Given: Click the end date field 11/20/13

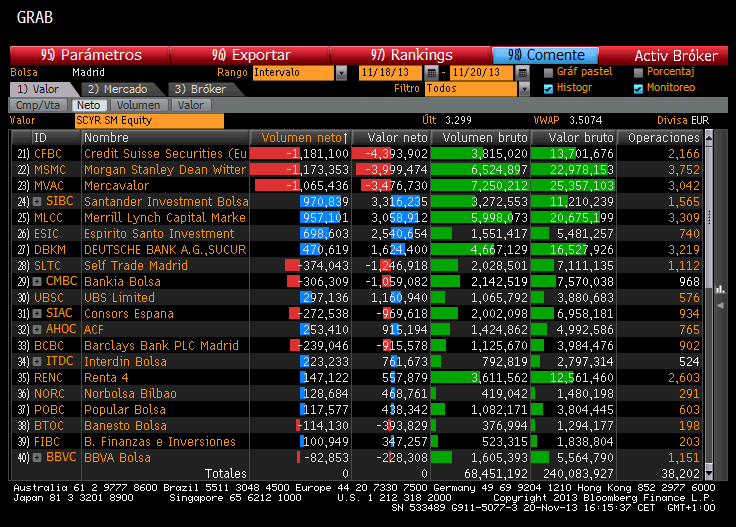Looking at the screenshot, I should click(x=482, y=73).
